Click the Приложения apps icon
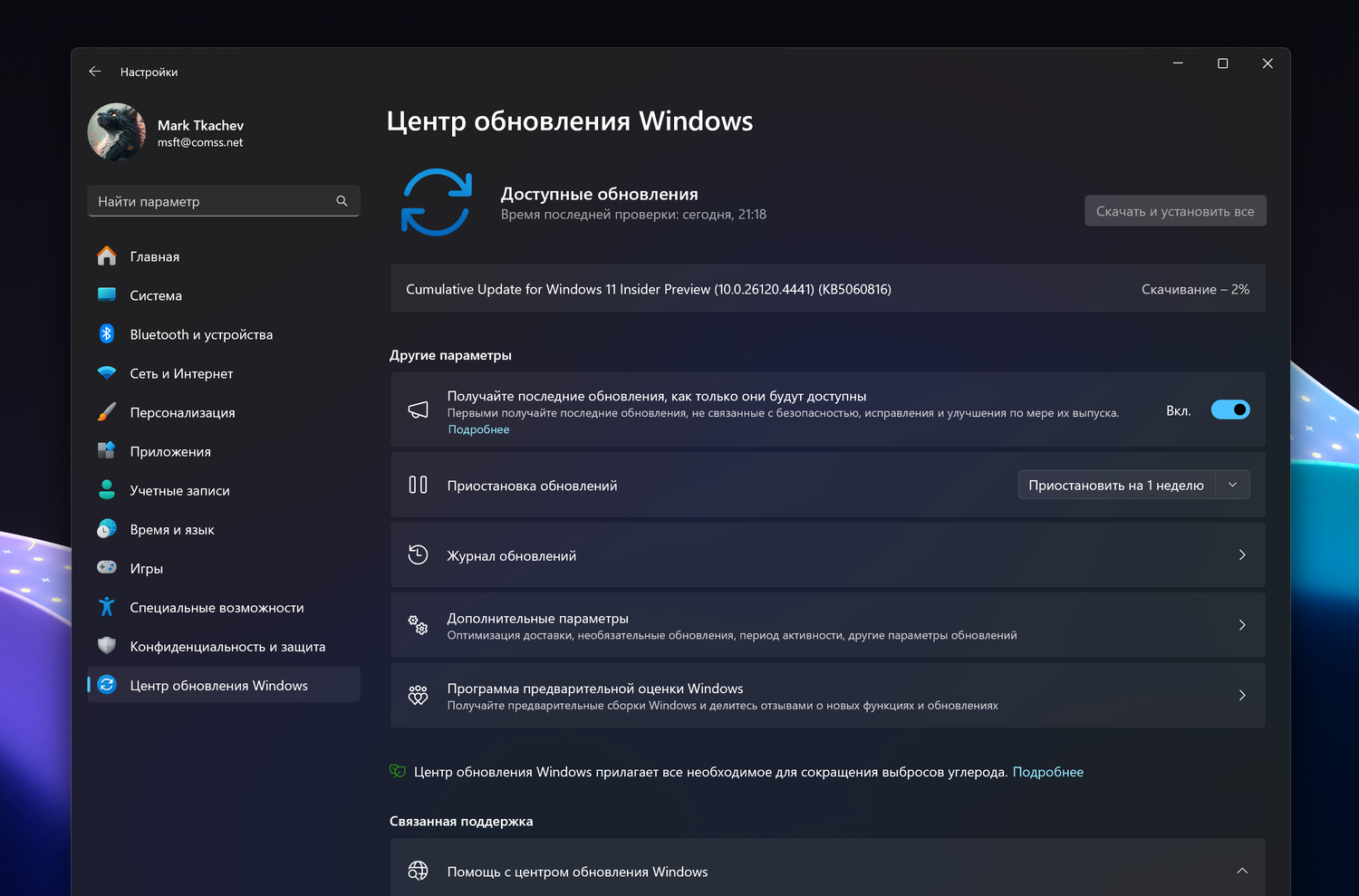Screen dimensions: 1359x896 pyautogui.click(x=107, y=451)
